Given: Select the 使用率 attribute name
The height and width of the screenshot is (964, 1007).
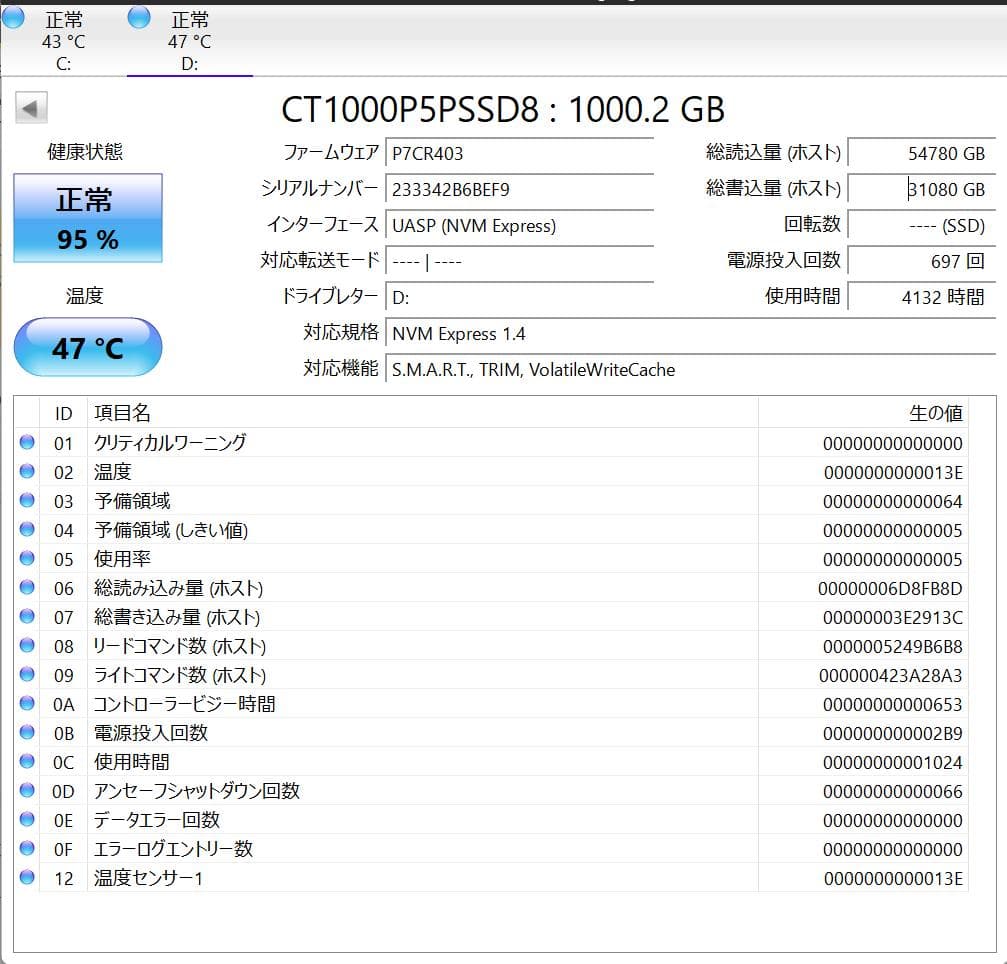Looking at the screenshot, I should click(122, 559).
